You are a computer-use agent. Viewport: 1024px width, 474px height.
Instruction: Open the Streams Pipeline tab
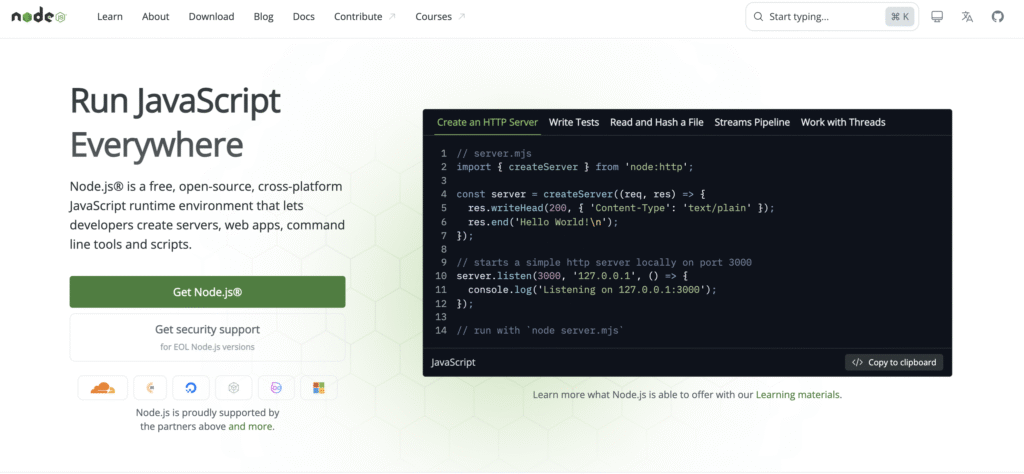click(x=752, y=122)
